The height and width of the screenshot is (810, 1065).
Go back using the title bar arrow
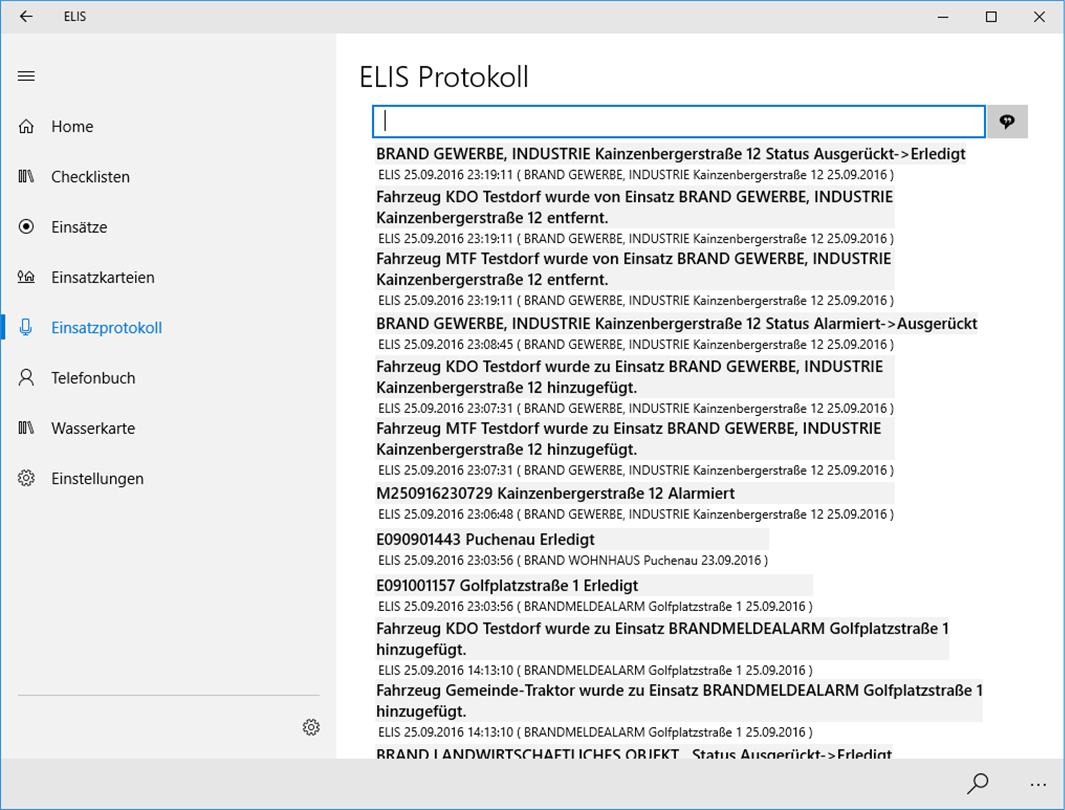coord(26,16)
